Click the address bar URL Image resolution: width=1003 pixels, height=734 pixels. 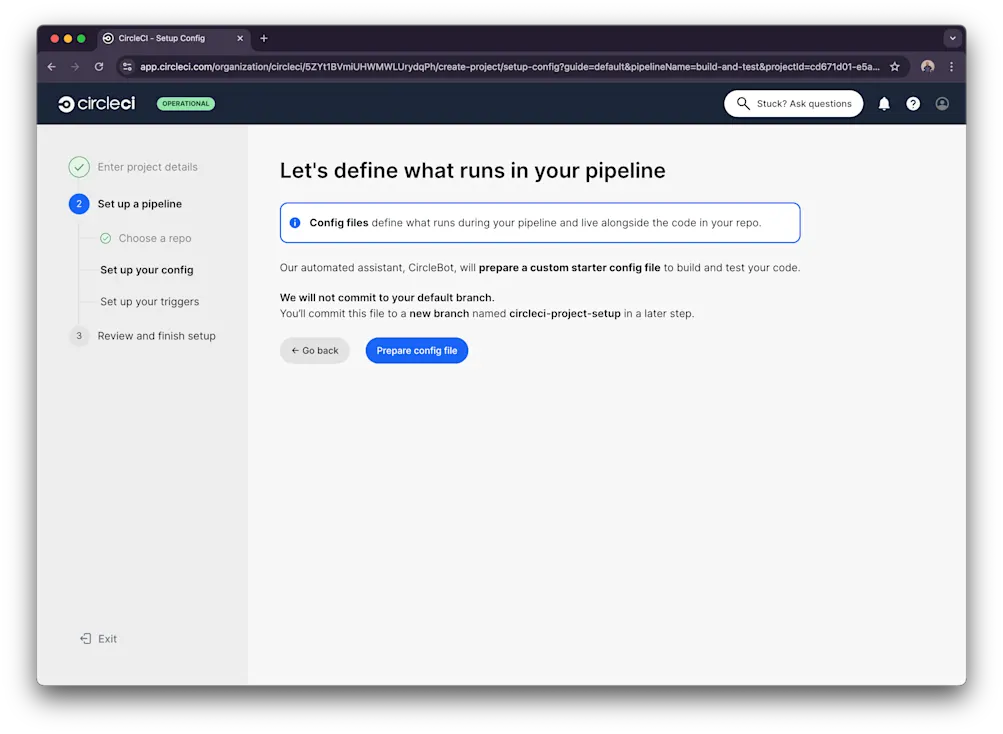[510, 67]
